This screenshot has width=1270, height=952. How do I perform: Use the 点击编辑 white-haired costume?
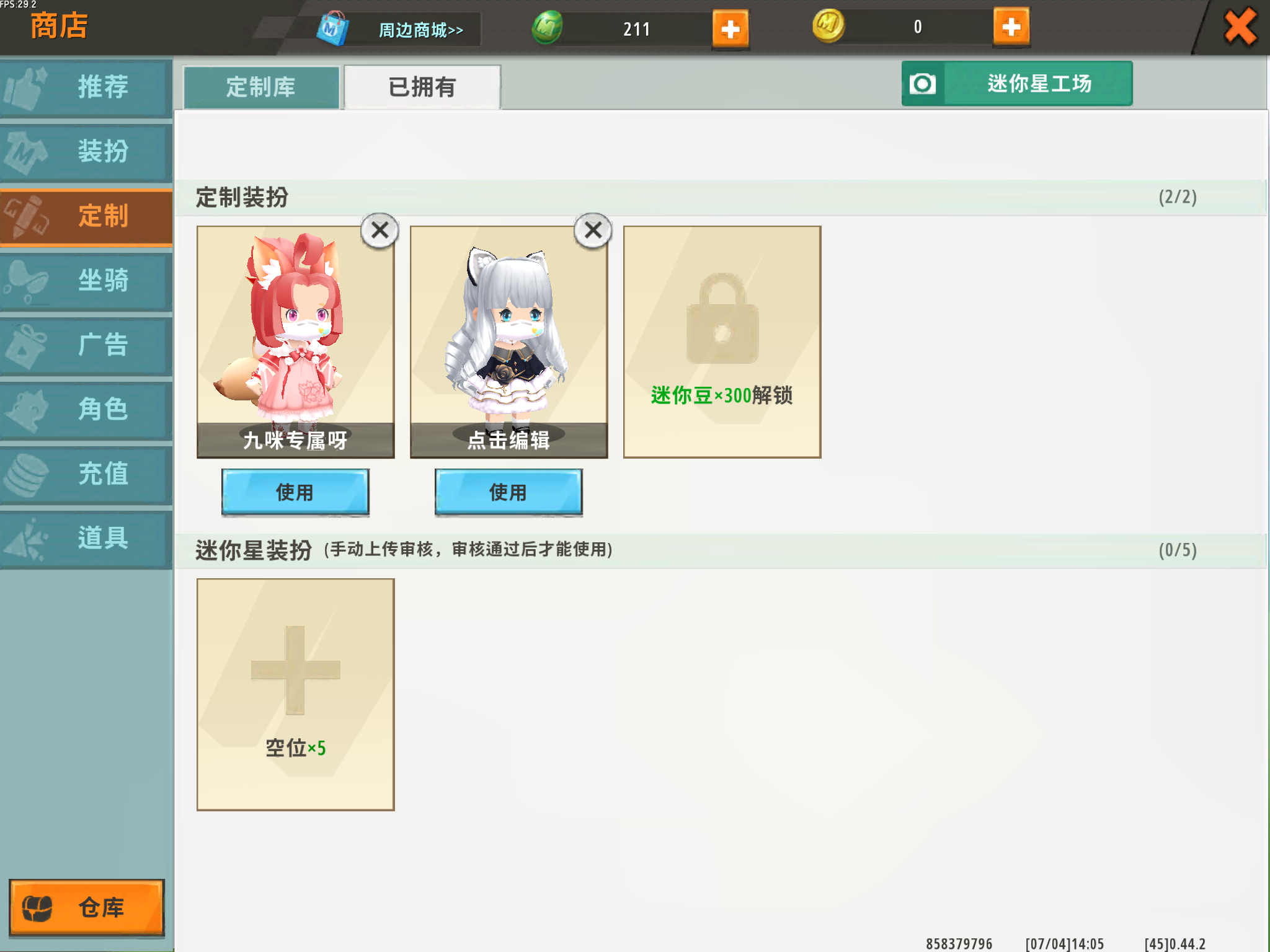(x=508, y=492)
